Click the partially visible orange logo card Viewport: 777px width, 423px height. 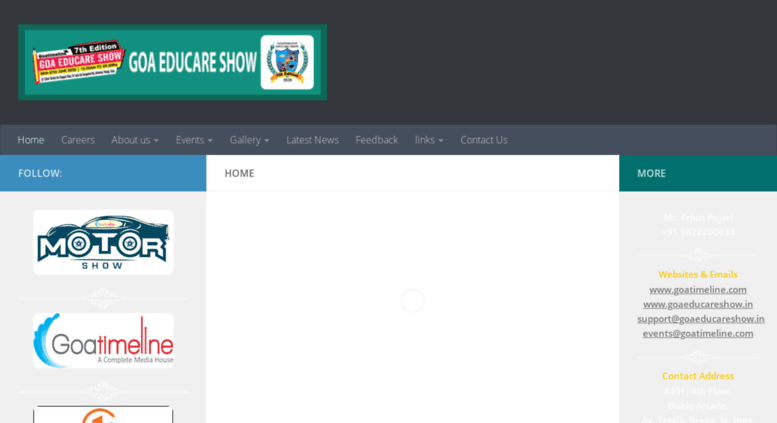[x=103, y=415]
